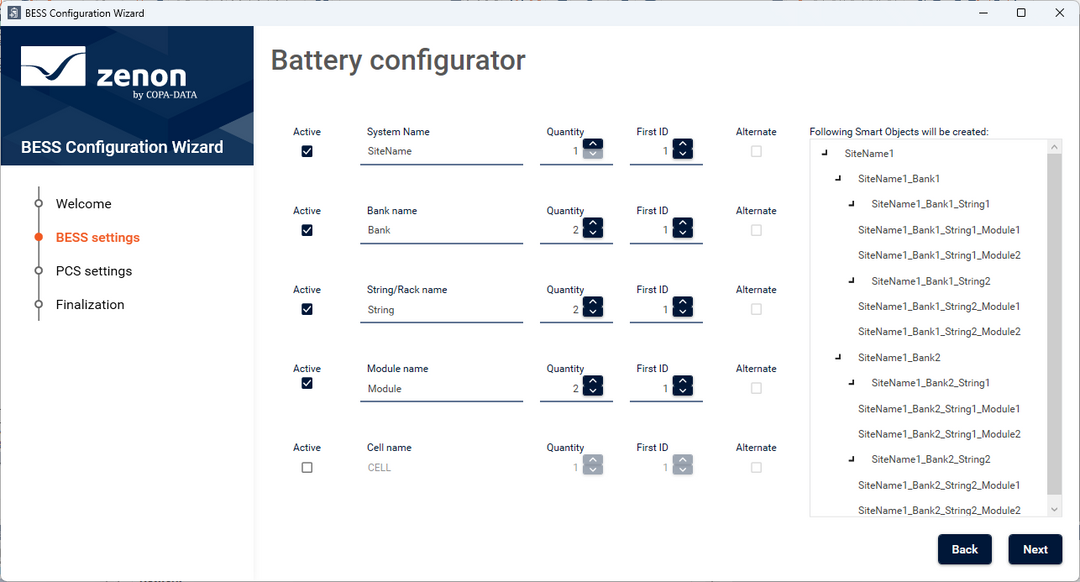Decrease the Bank name Quantity value
This screenshot has height=582, width=1080.
pos(592,232)
